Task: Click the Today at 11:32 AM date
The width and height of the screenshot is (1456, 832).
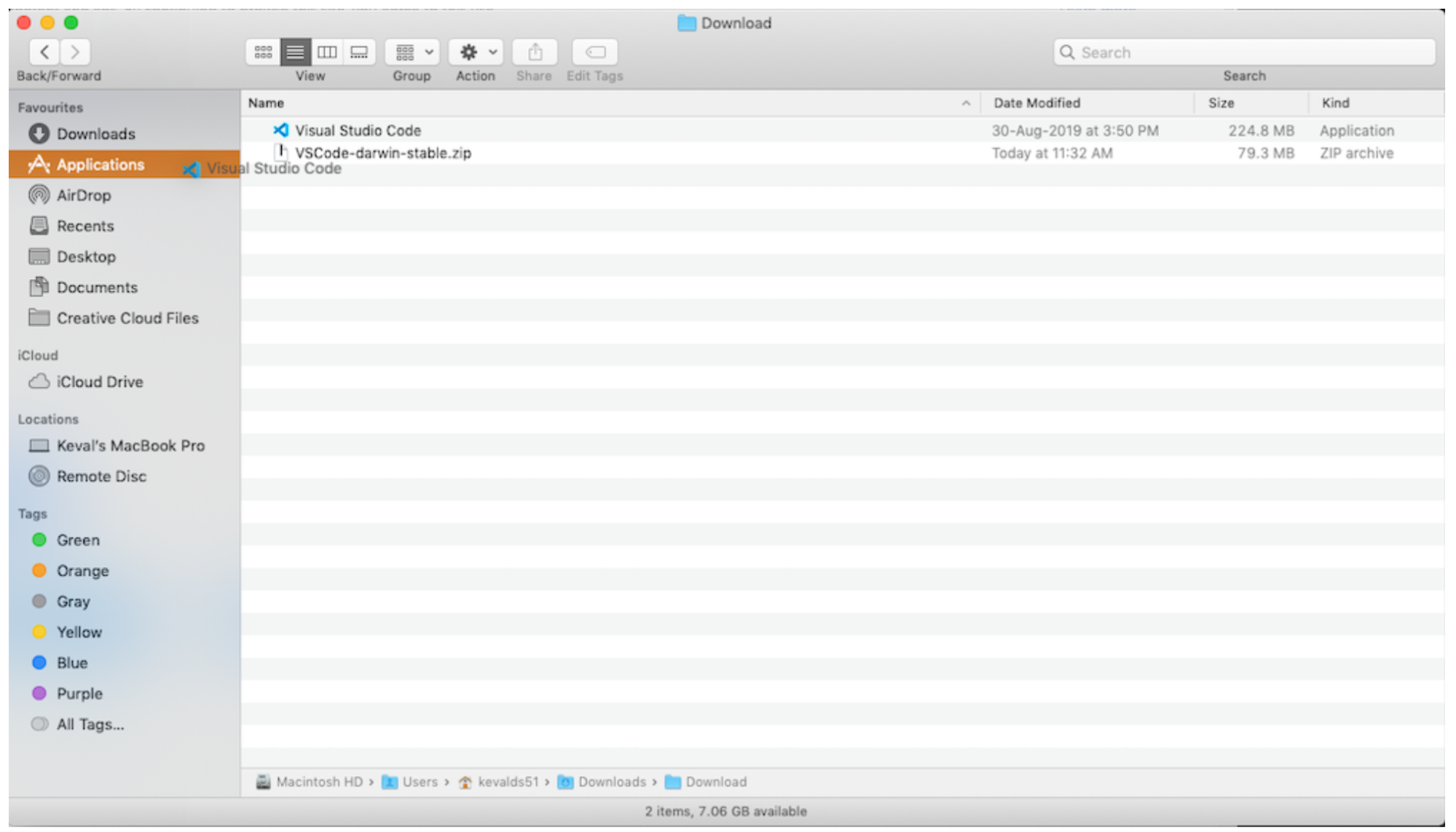Action: 1052,153
